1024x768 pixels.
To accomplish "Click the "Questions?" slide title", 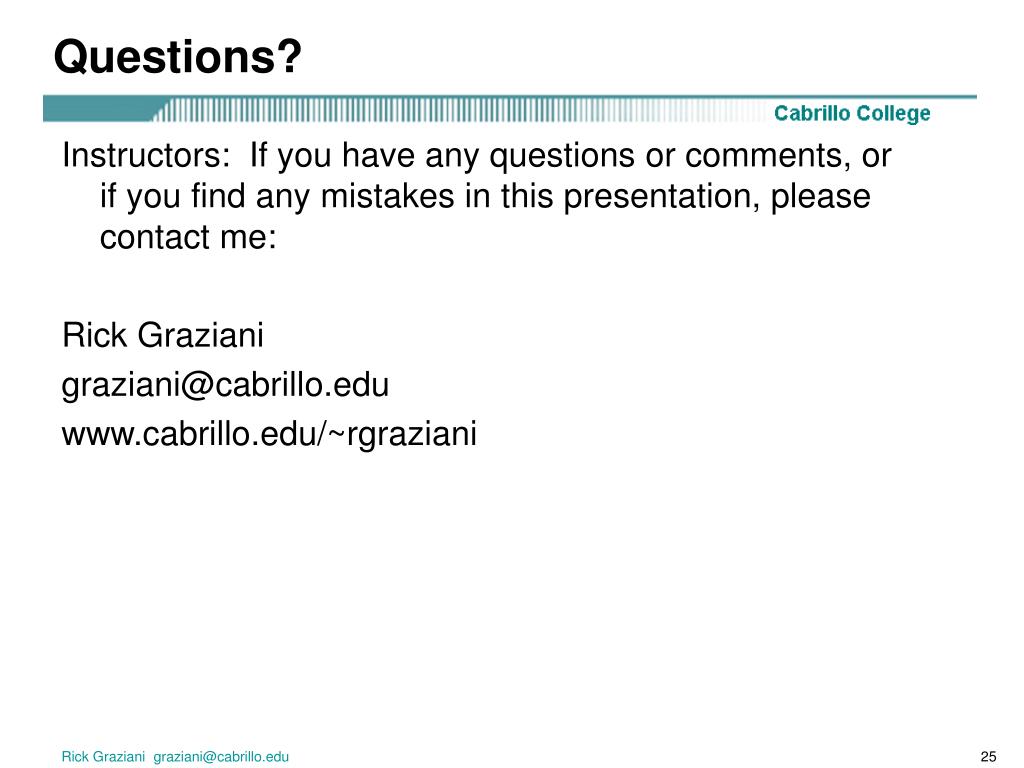I will (x=178, y=57).
